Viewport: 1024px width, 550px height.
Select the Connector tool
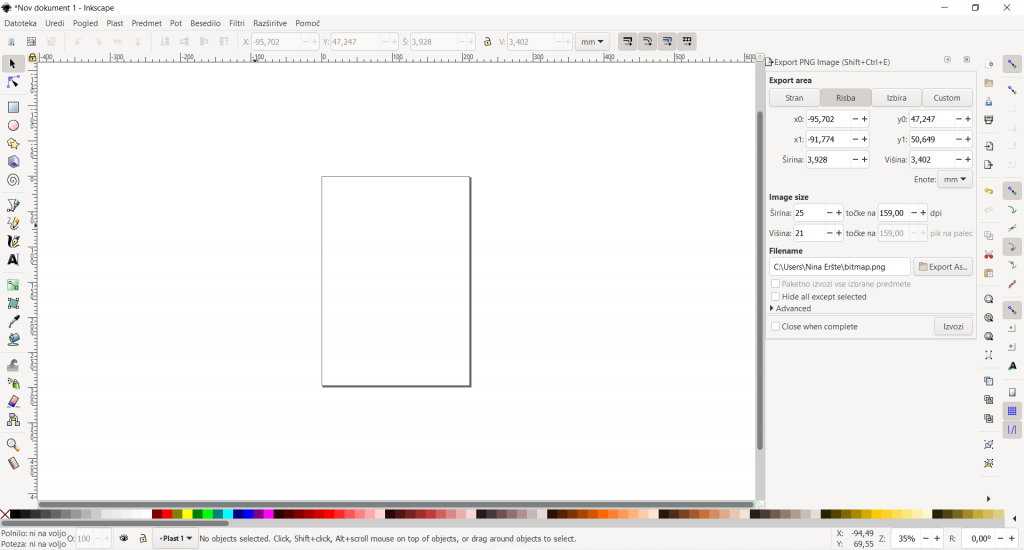pos(12,419)
